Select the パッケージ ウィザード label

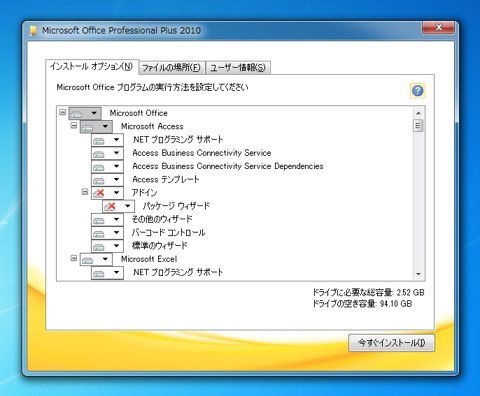click(176, 206)
